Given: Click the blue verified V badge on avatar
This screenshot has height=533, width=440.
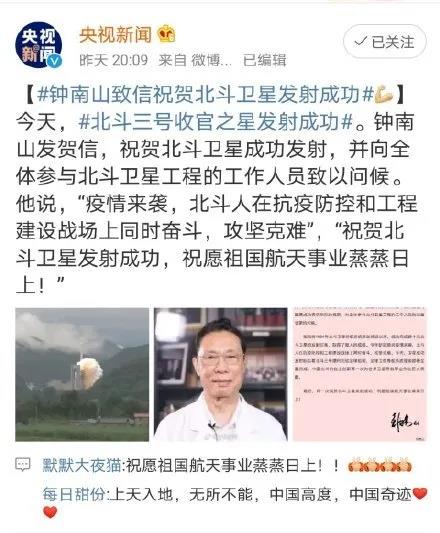Looking at the screenshot, I should 55,61.
